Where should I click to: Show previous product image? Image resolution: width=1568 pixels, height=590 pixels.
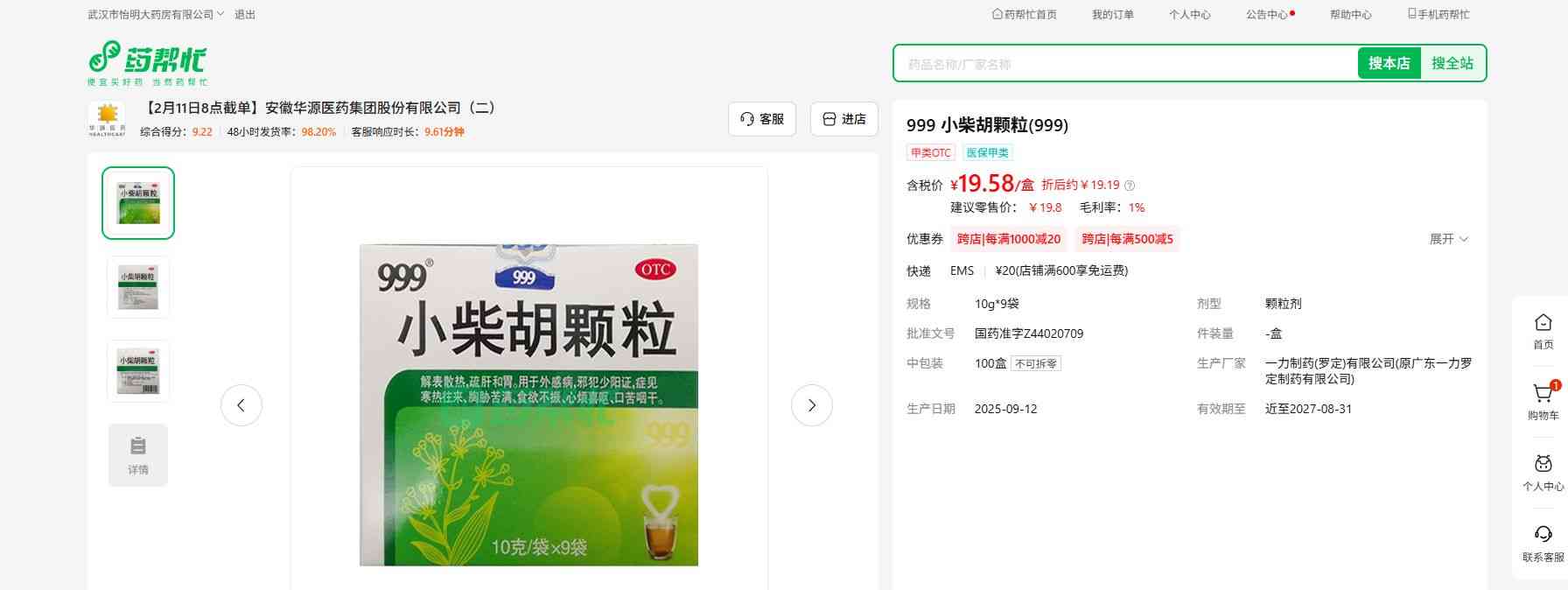point(241,405)
